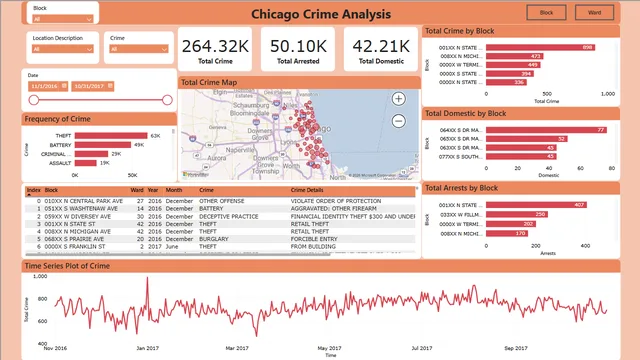
Task: Select the 059XX W DIVERSEY AVE row
Action: [x=220, y=216]
